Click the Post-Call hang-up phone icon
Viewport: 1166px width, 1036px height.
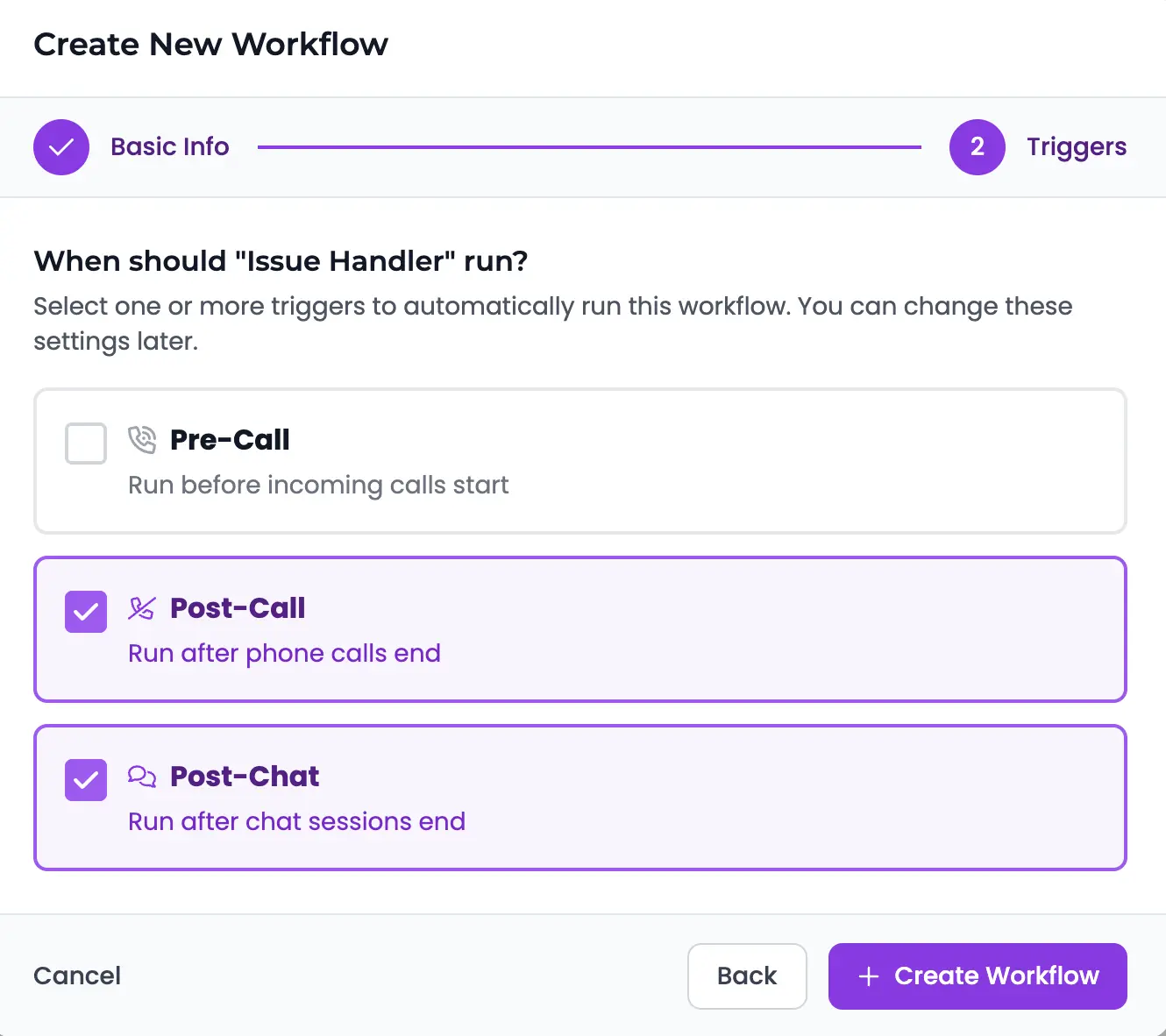(141, 607)
